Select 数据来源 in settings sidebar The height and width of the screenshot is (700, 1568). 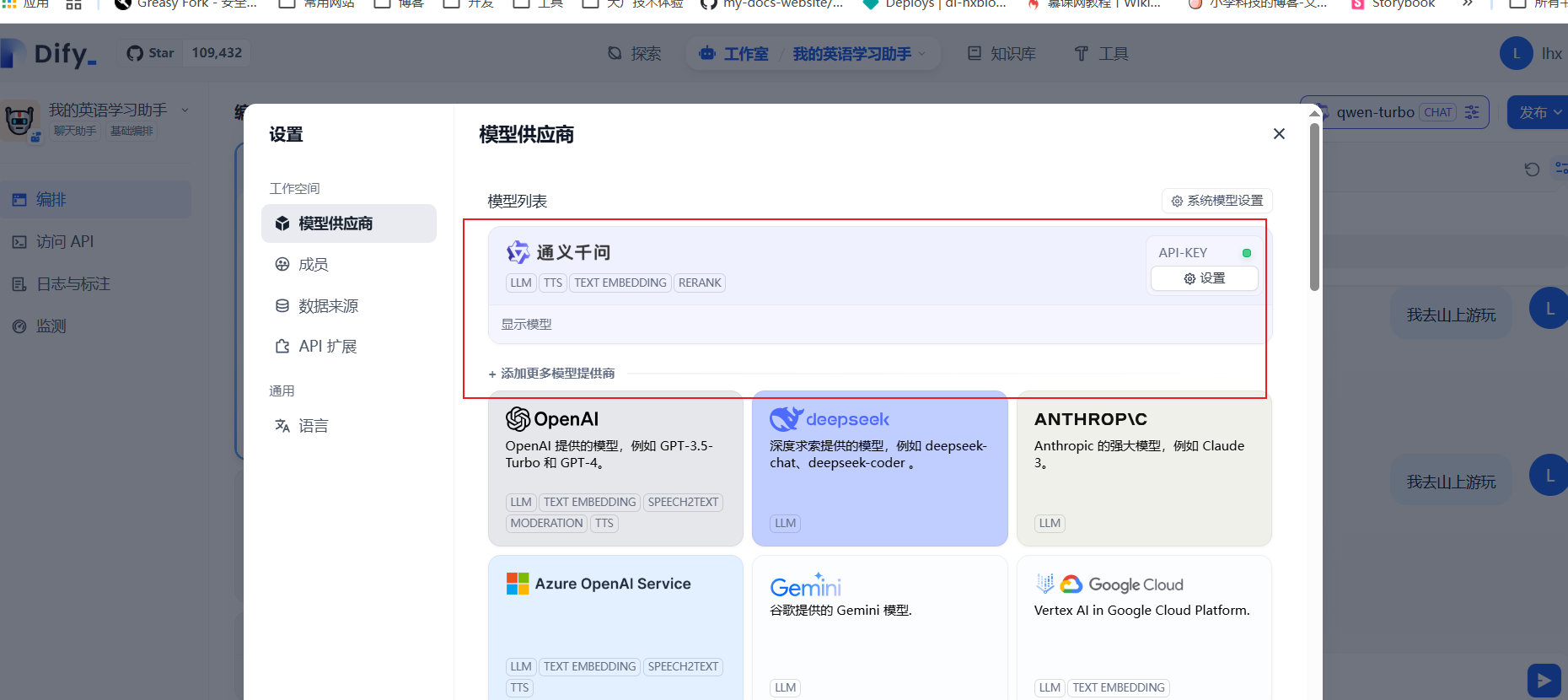[x=327, y=306]
